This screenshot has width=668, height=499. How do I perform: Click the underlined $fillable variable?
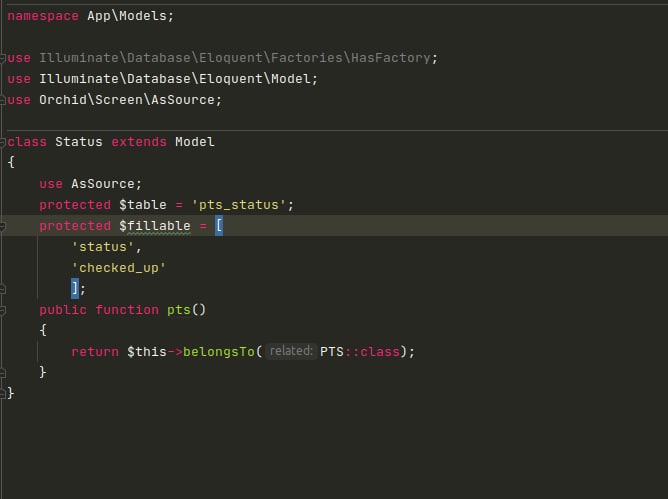155,226
